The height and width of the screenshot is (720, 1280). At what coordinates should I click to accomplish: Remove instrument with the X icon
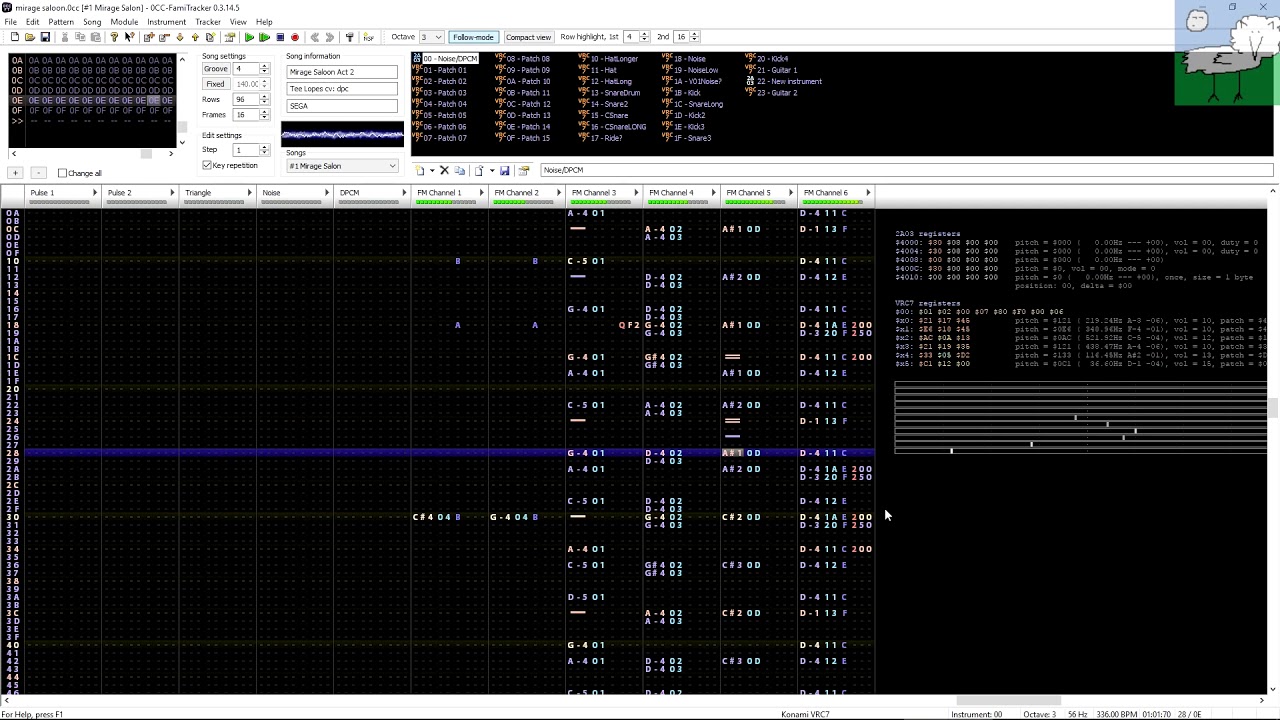point(444,171)
